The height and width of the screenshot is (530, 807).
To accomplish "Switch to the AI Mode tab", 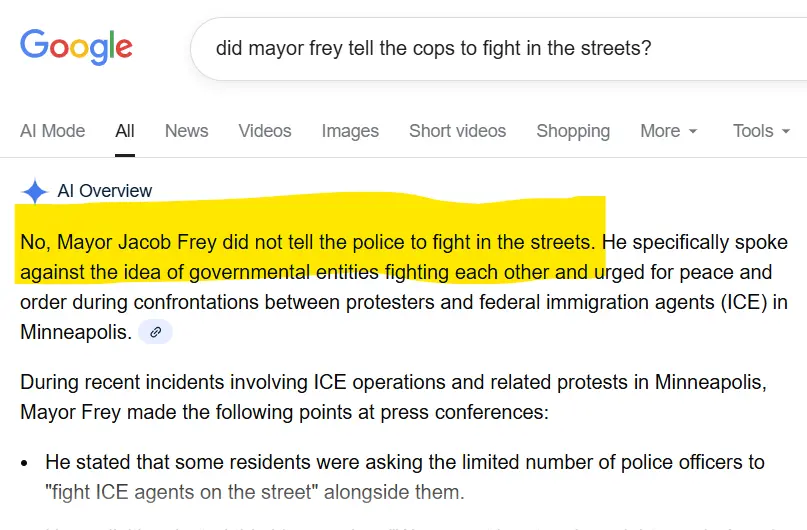I will [52, 131].
